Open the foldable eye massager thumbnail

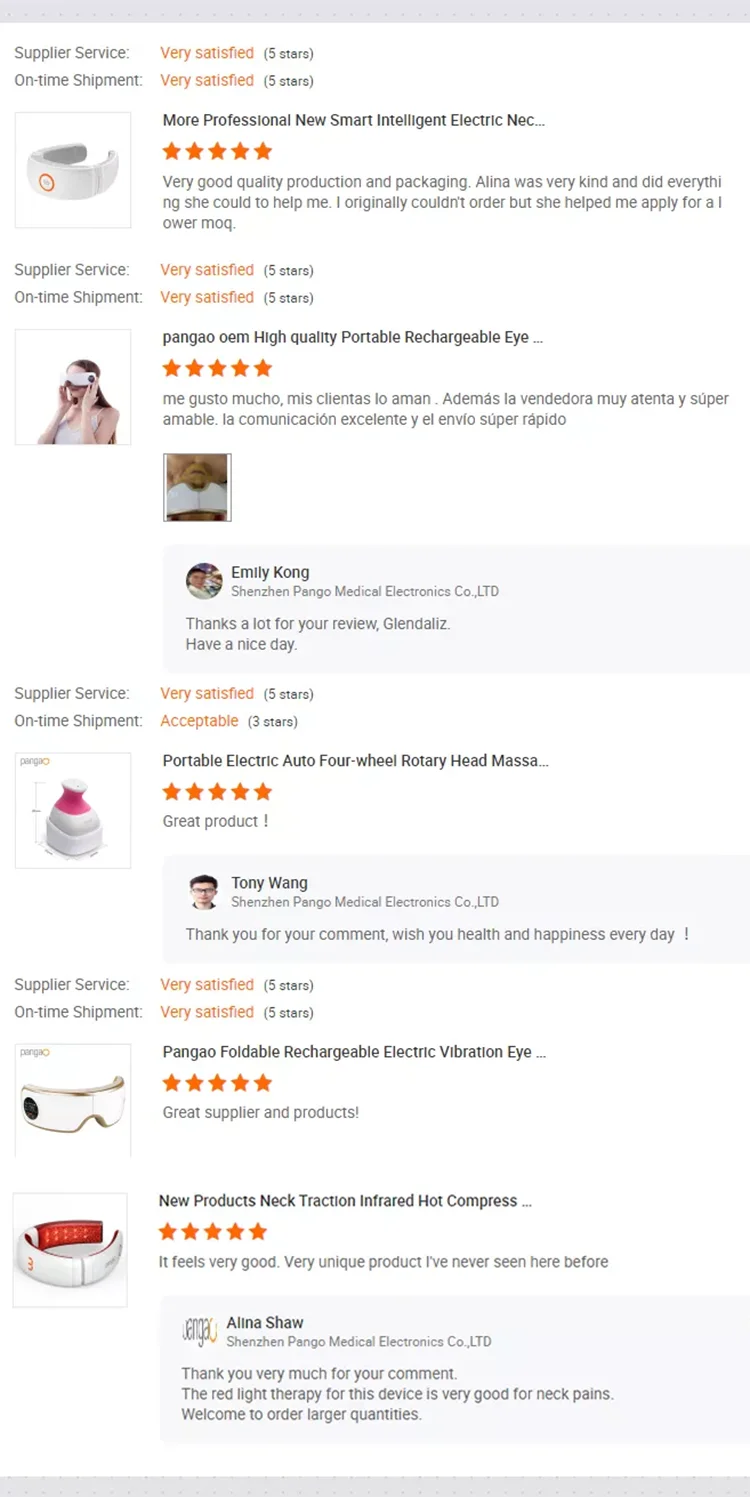click(73, 1101)
